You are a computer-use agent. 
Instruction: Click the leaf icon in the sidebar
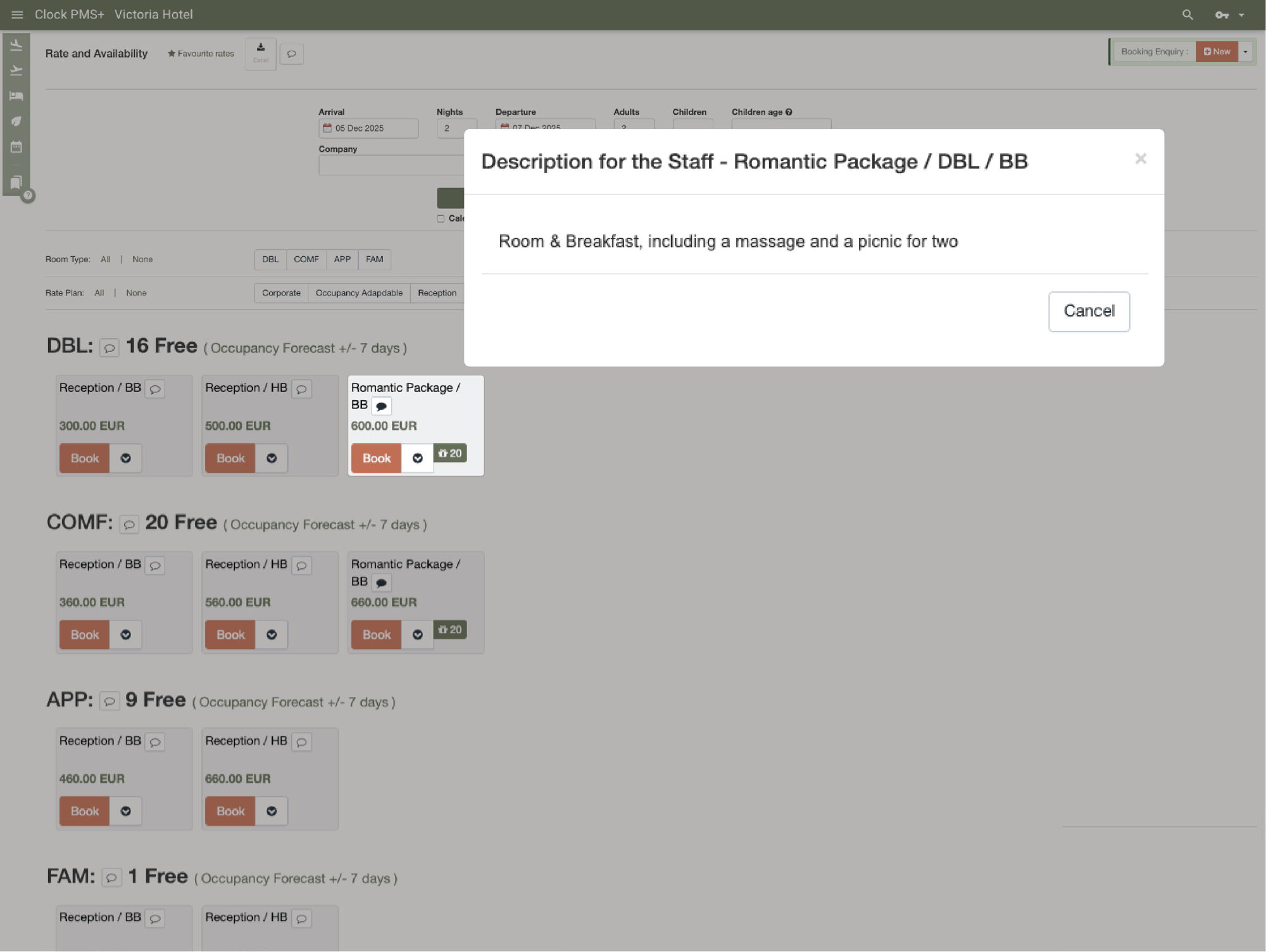(16, 121)
